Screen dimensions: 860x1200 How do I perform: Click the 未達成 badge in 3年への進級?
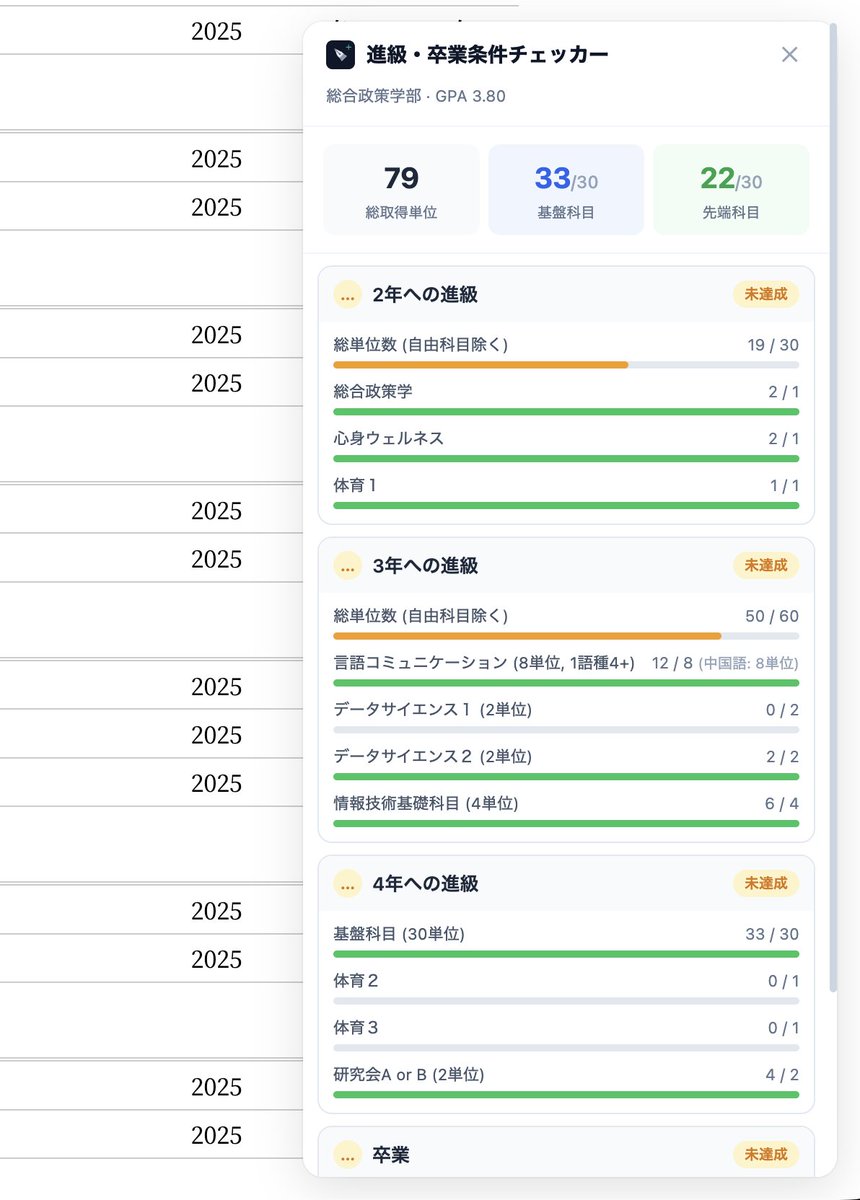click(x=766, y=565)
